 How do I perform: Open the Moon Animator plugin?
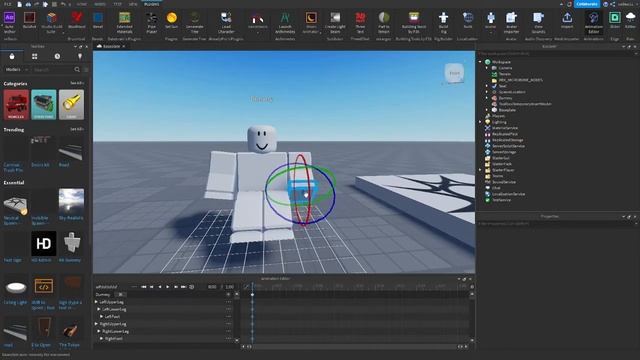pos(311,22)
